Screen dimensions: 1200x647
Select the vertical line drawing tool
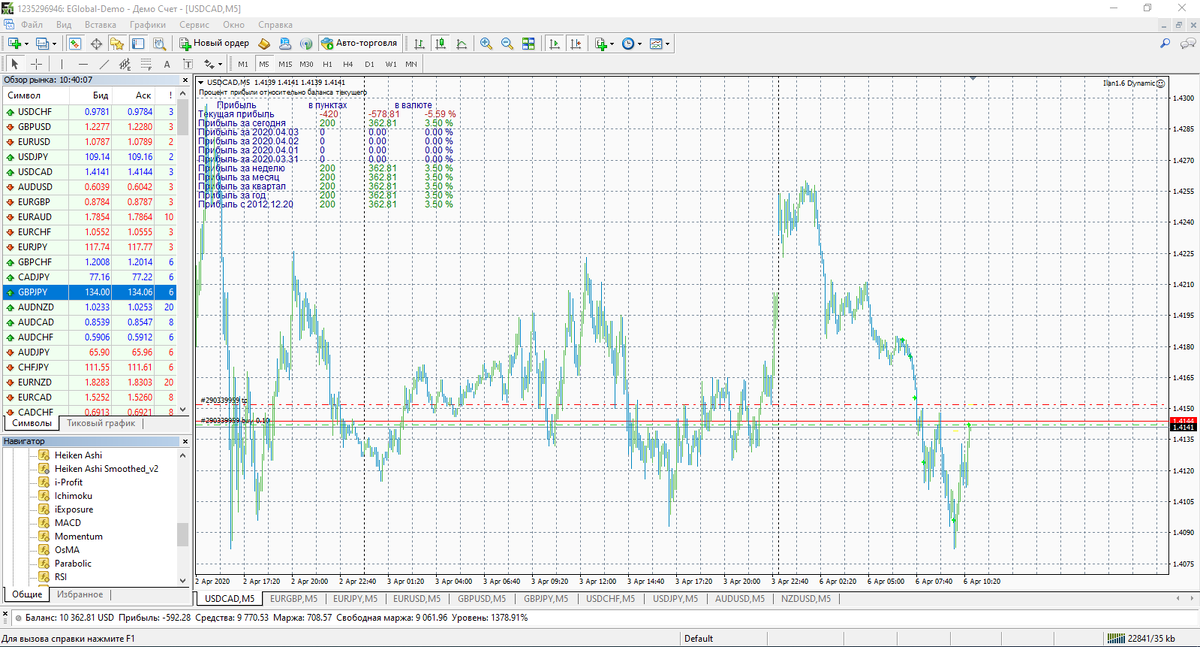tap(62, 63)
